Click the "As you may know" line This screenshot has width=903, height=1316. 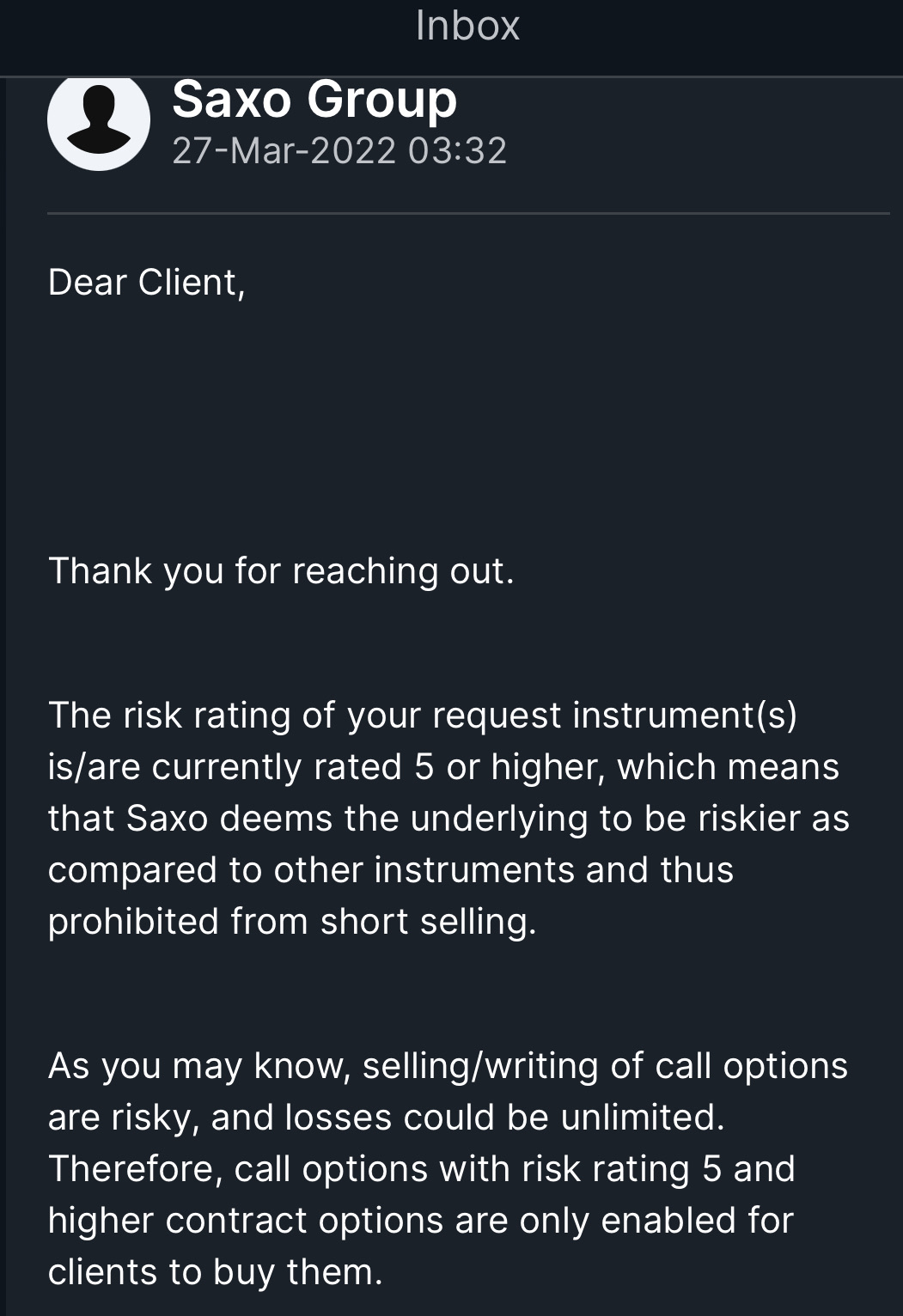point(198,1066)
